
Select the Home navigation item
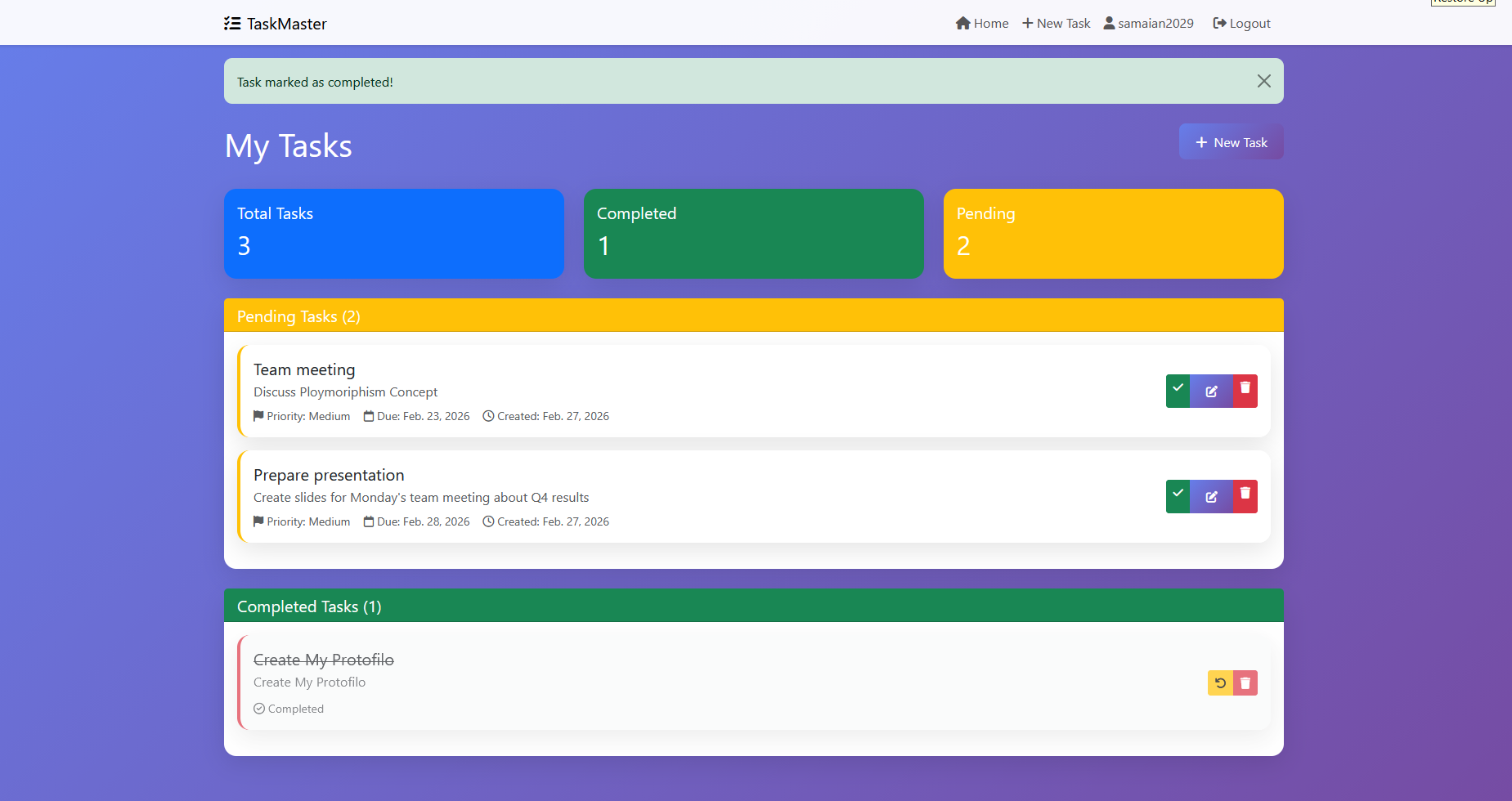pos(981,23)
